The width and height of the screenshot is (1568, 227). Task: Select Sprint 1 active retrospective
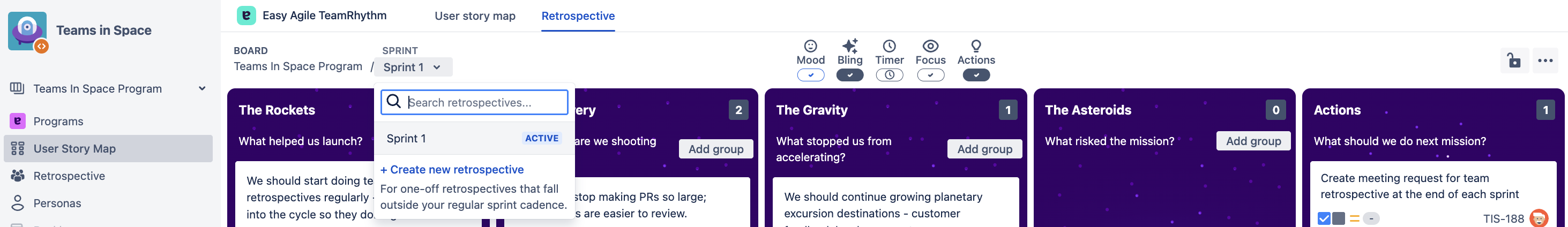coord(474,138)
